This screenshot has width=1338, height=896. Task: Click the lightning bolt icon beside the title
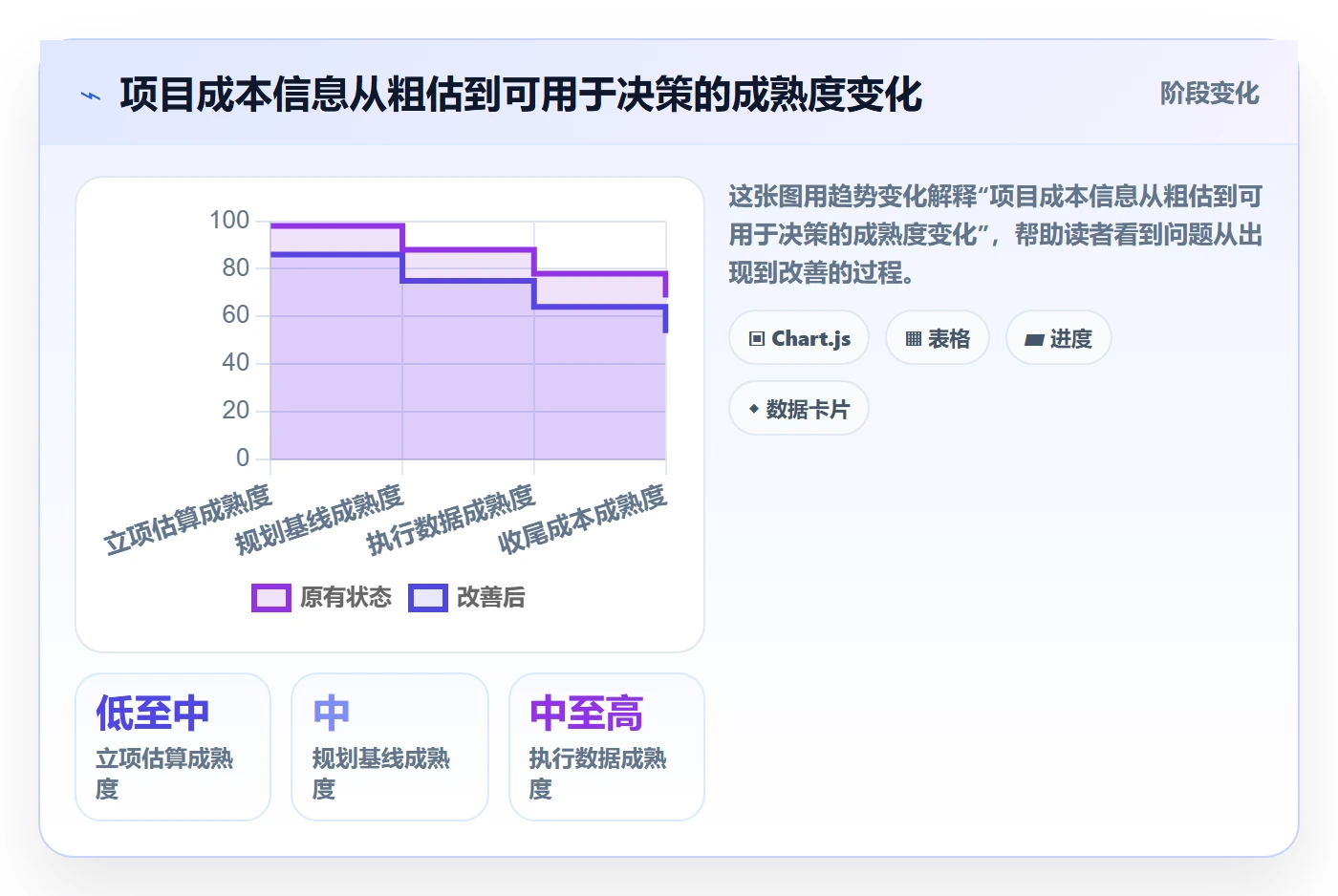[91, 96]
